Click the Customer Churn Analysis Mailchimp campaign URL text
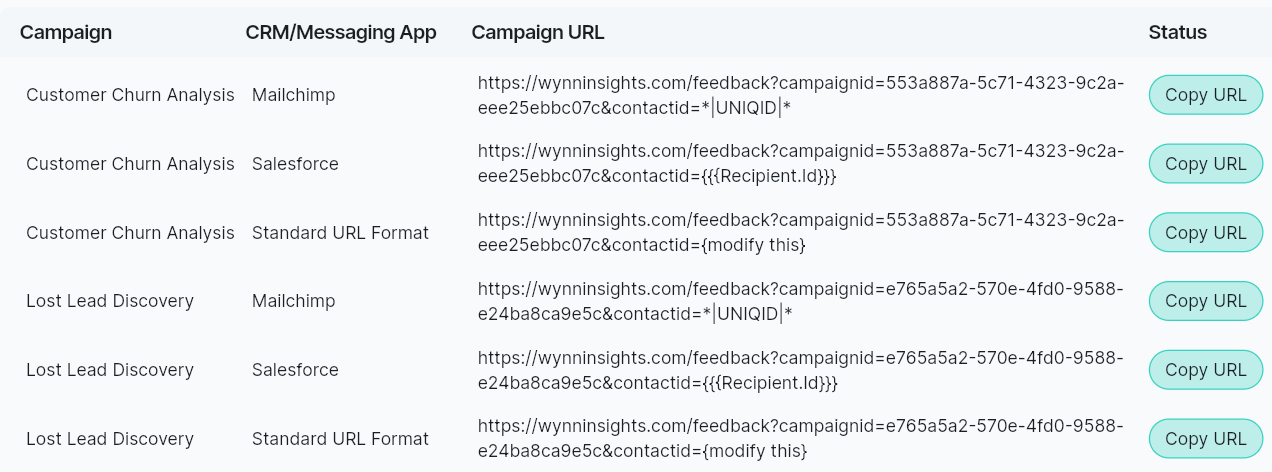Viewport: 1272px width, 472px height. [x=800, y=96]
